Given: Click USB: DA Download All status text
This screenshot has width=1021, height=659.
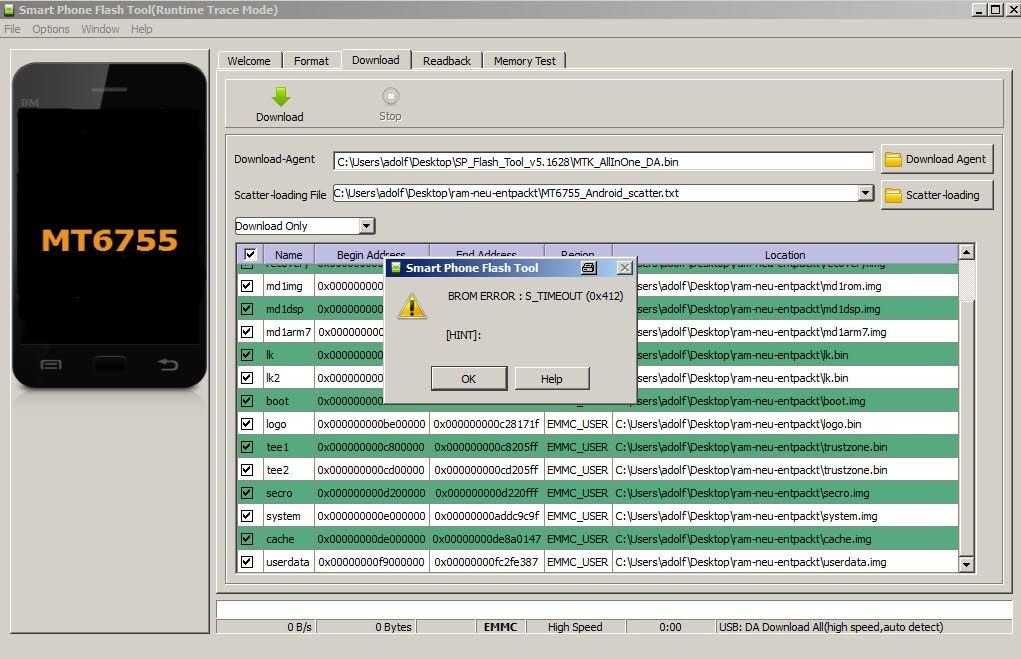Looking at the screenshot, I should click(x=831, y=627).
